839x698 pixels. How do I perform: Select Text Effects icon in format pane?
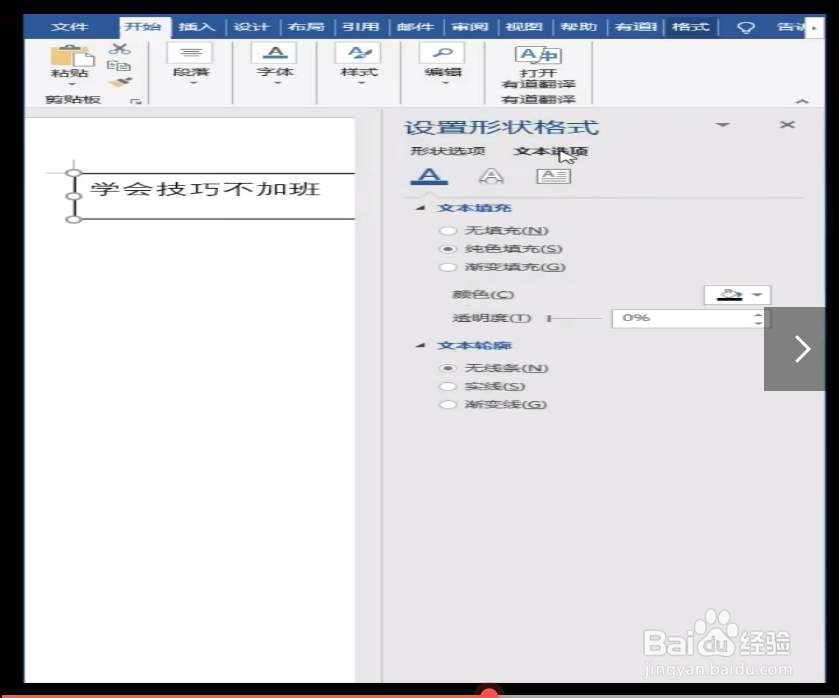click(x=491, y=176)
